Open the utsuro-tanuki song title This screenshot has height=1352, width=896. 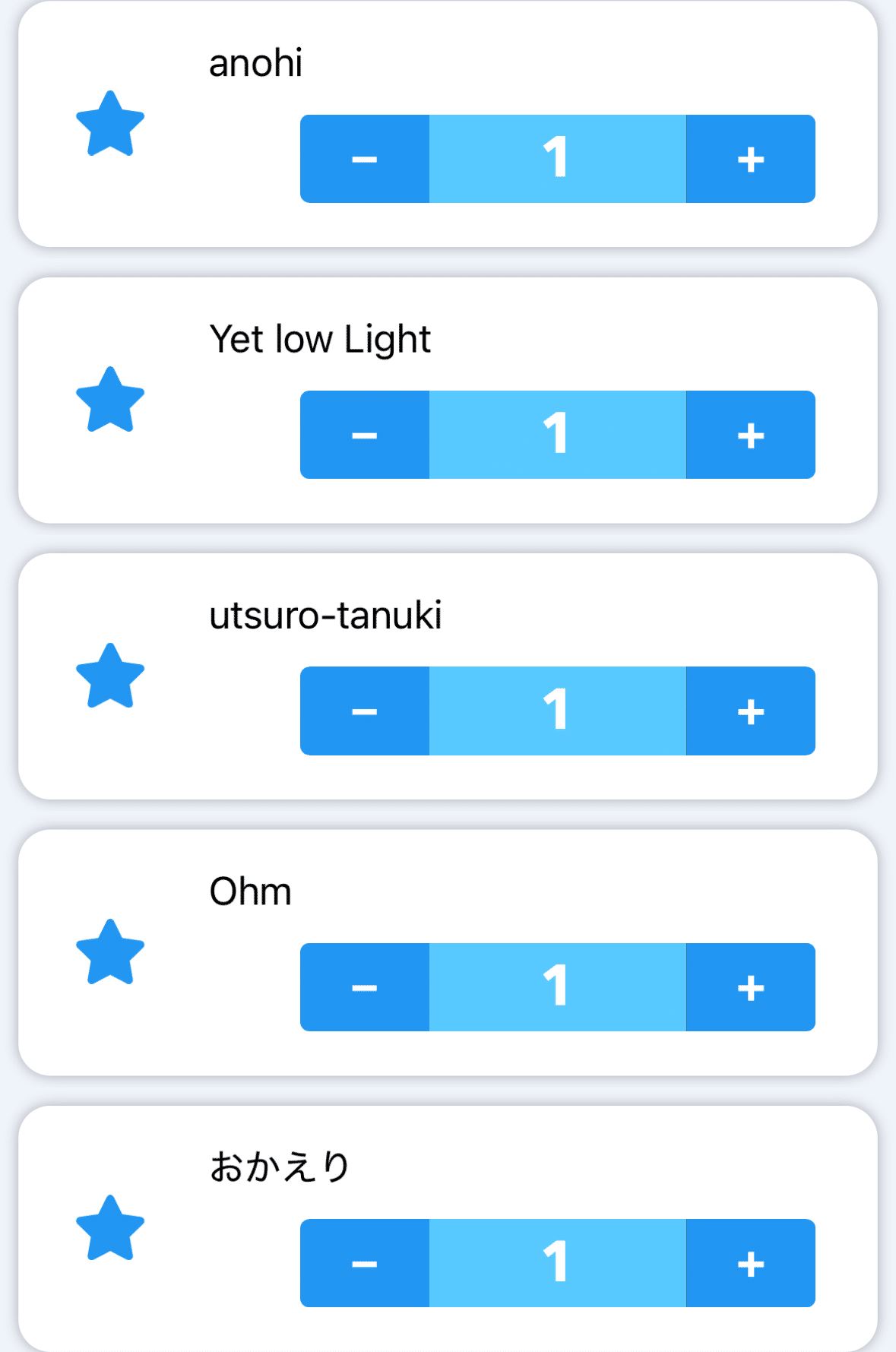tap(325, 616)
